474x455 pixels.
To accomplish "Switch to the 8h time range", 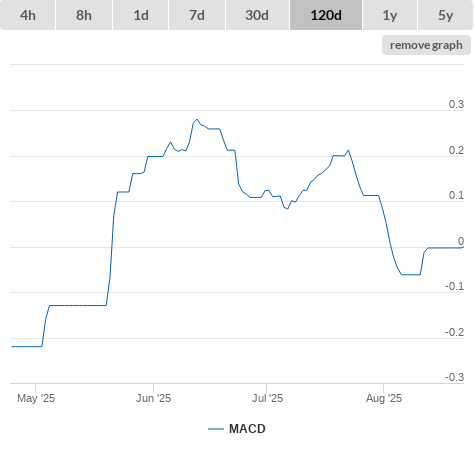I will point(84,15).
